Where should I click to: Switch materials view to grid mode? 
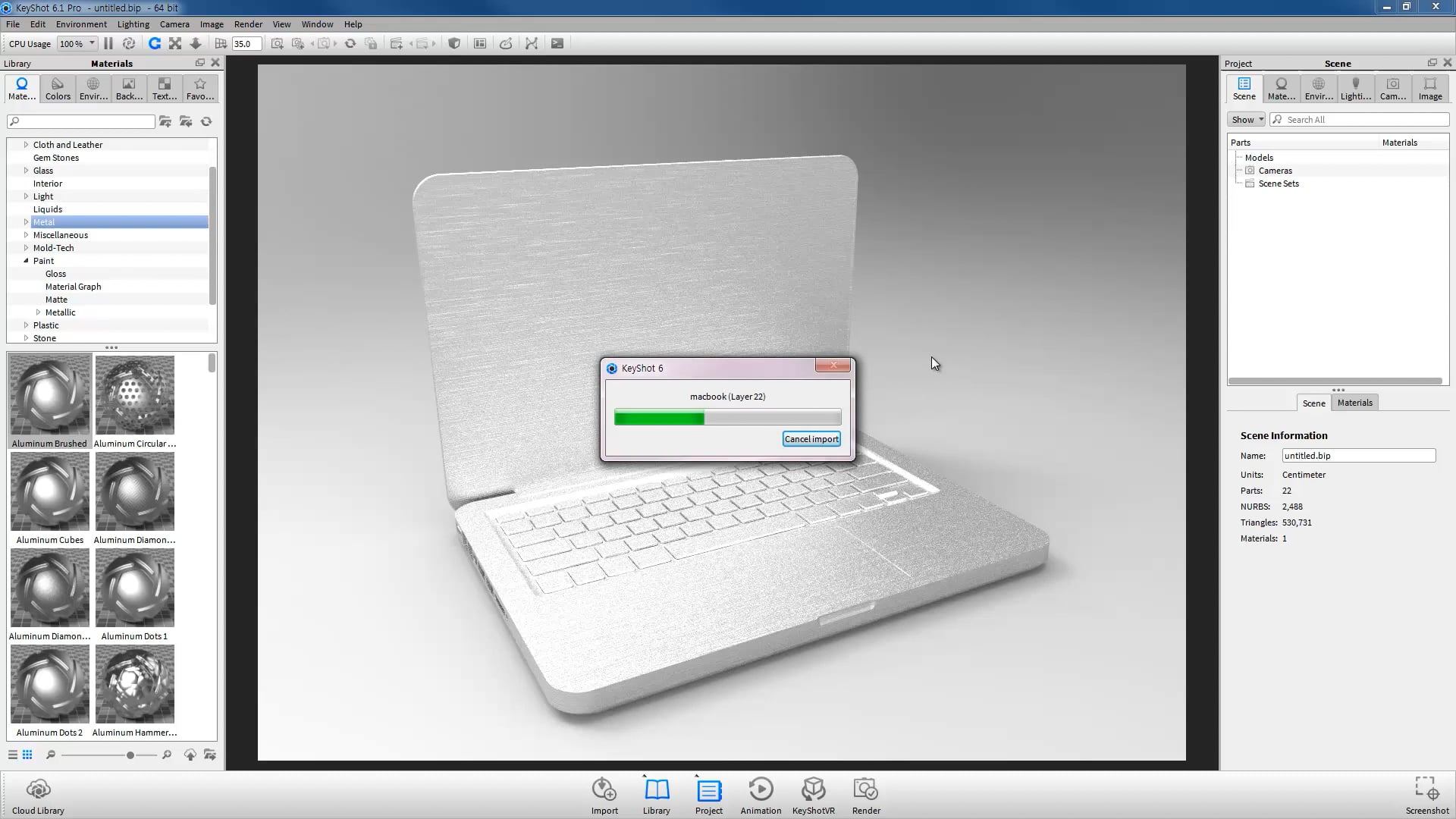tap(27, 755)
